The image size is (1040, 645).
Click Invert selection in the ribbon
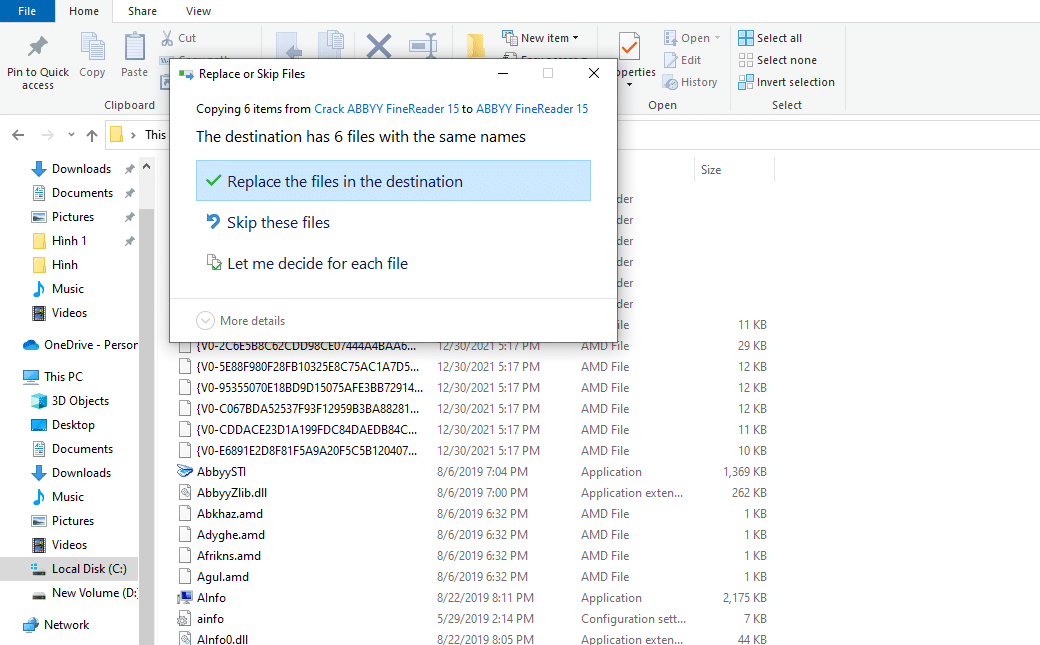click(787, 82)
